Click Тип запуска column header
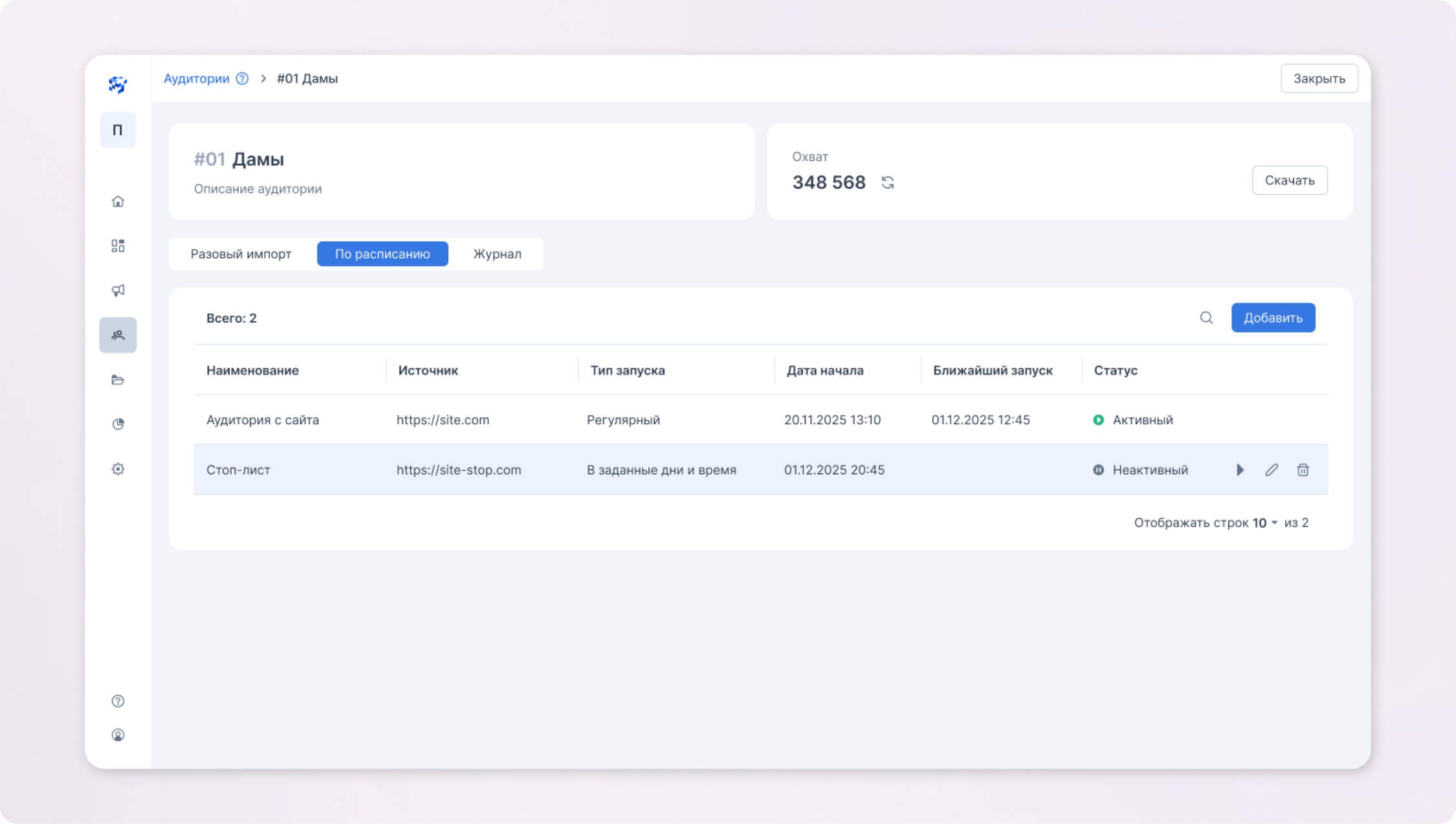 (627, 371)
